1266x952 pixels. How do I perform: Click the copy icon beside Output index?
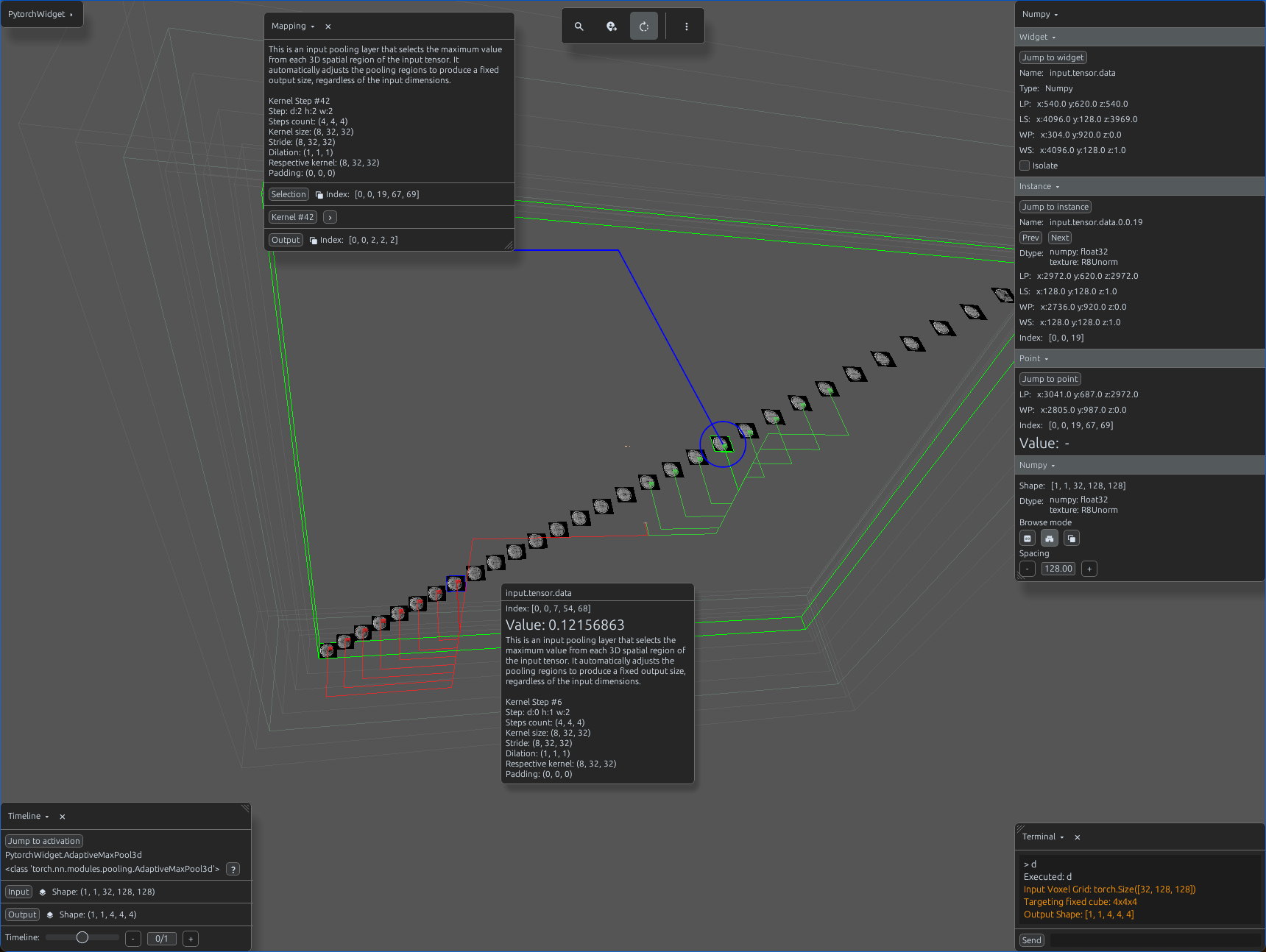(x=313, y=241)
